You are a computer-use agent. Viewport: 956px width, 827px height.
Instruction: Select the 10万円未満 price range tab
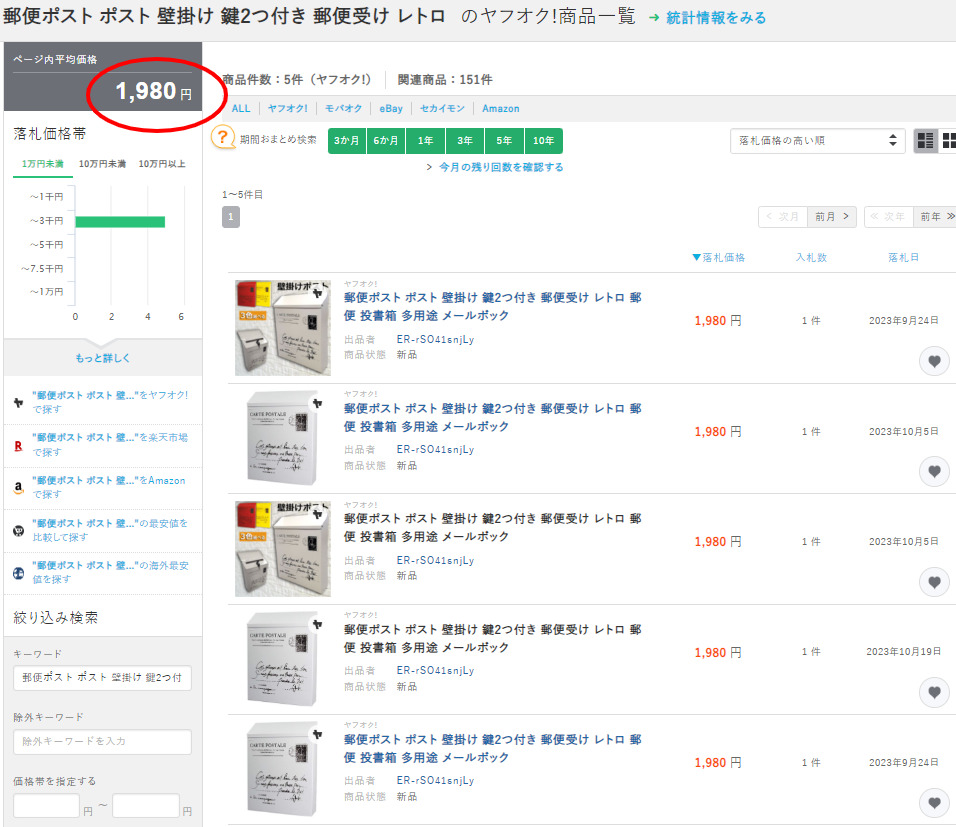point(101,164)
